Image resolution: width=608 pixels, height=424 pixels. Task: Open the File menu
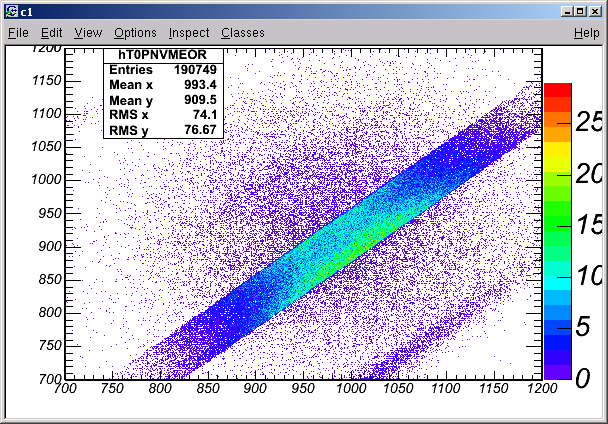(18, 33)
